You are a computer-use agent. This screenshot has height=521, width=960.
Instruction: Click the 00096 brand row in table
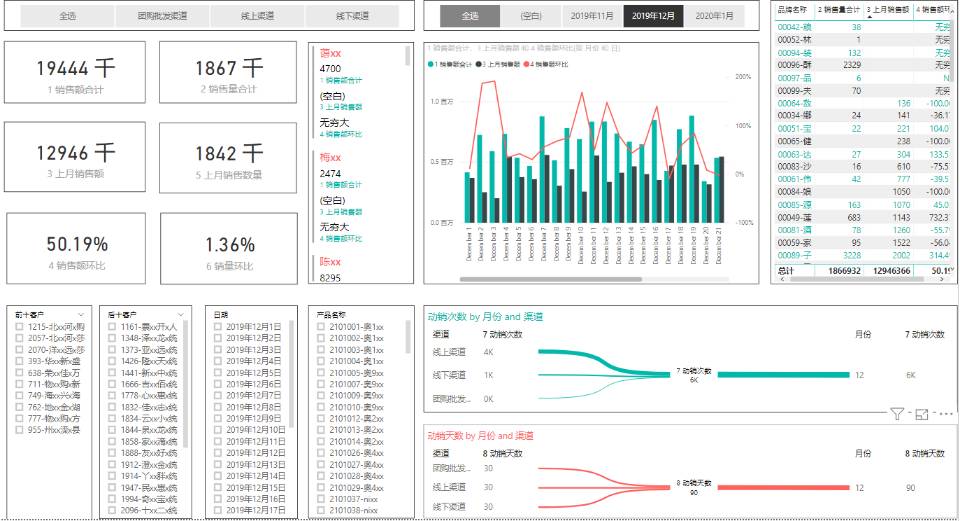[x=863, y=65]
